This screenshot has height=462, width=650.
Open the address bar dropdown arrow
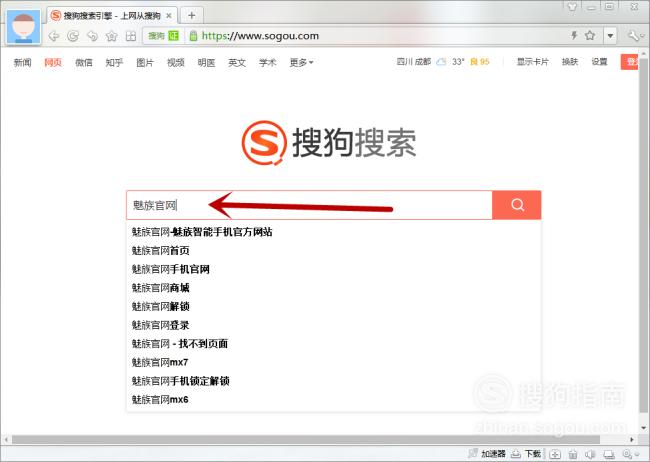tap(610, 36)
